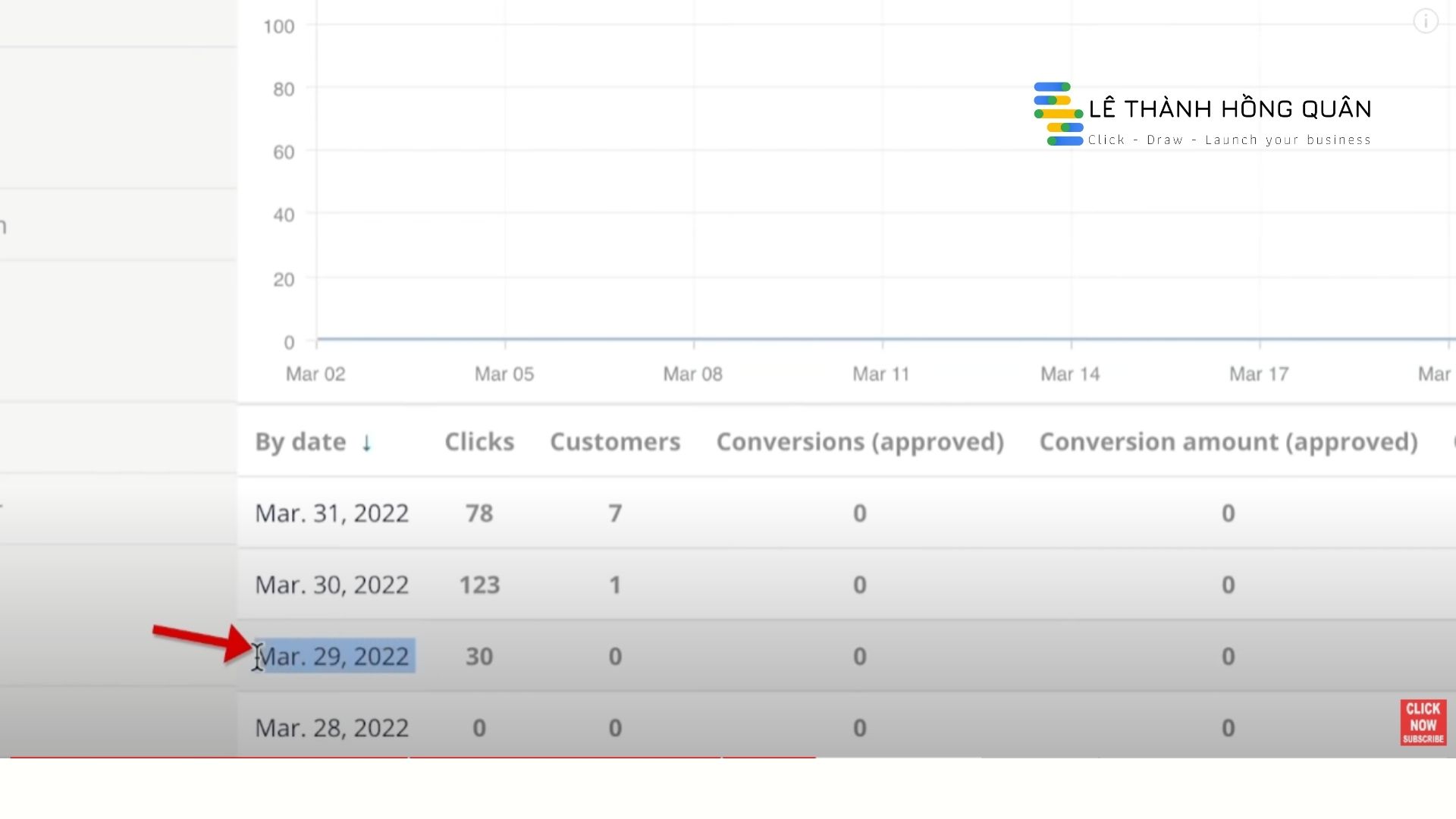The image size is (1456, 819).
Task: Select the Conversion amount (approved) header
Action: tap(1228, 442)
